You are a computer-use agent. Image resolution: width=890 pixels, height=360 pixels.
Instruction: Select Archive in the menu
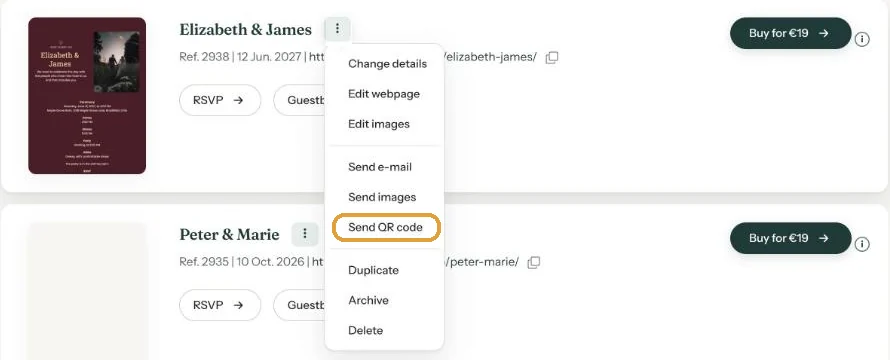pos(368,300)
